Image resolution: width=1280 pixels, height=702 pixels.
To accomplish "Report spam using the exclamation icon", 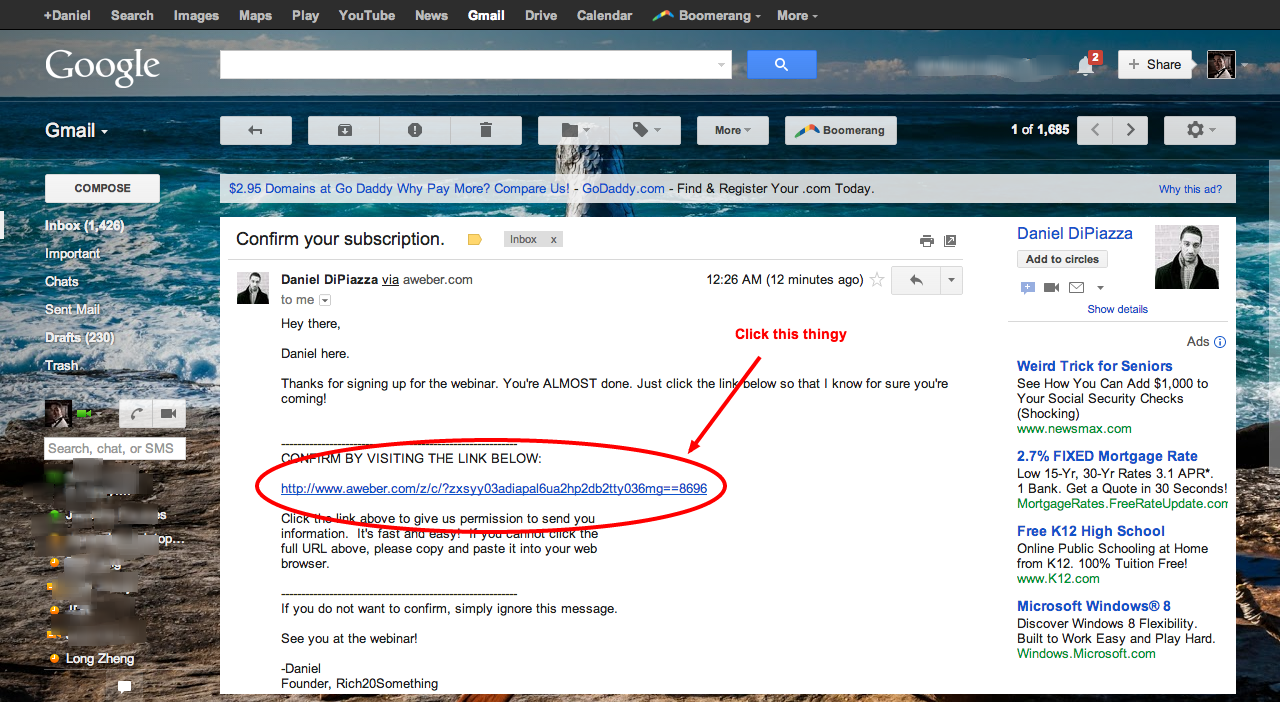I will click(x=415, y=130).
